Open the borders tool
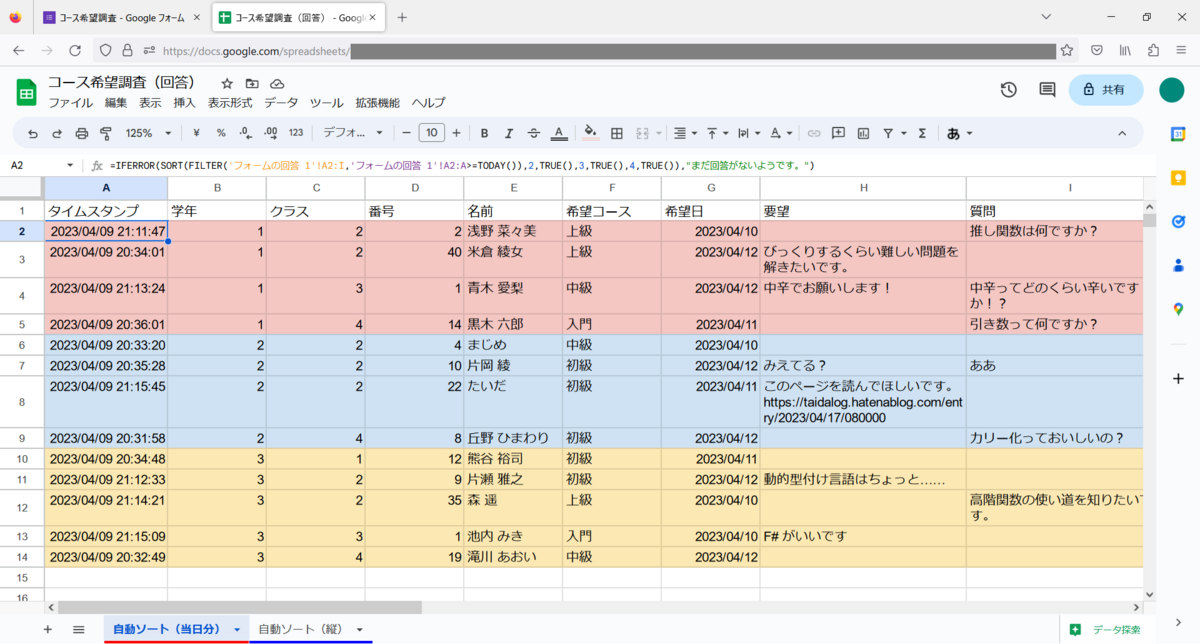Screen dimensions: 1200x644 [617, 133]
